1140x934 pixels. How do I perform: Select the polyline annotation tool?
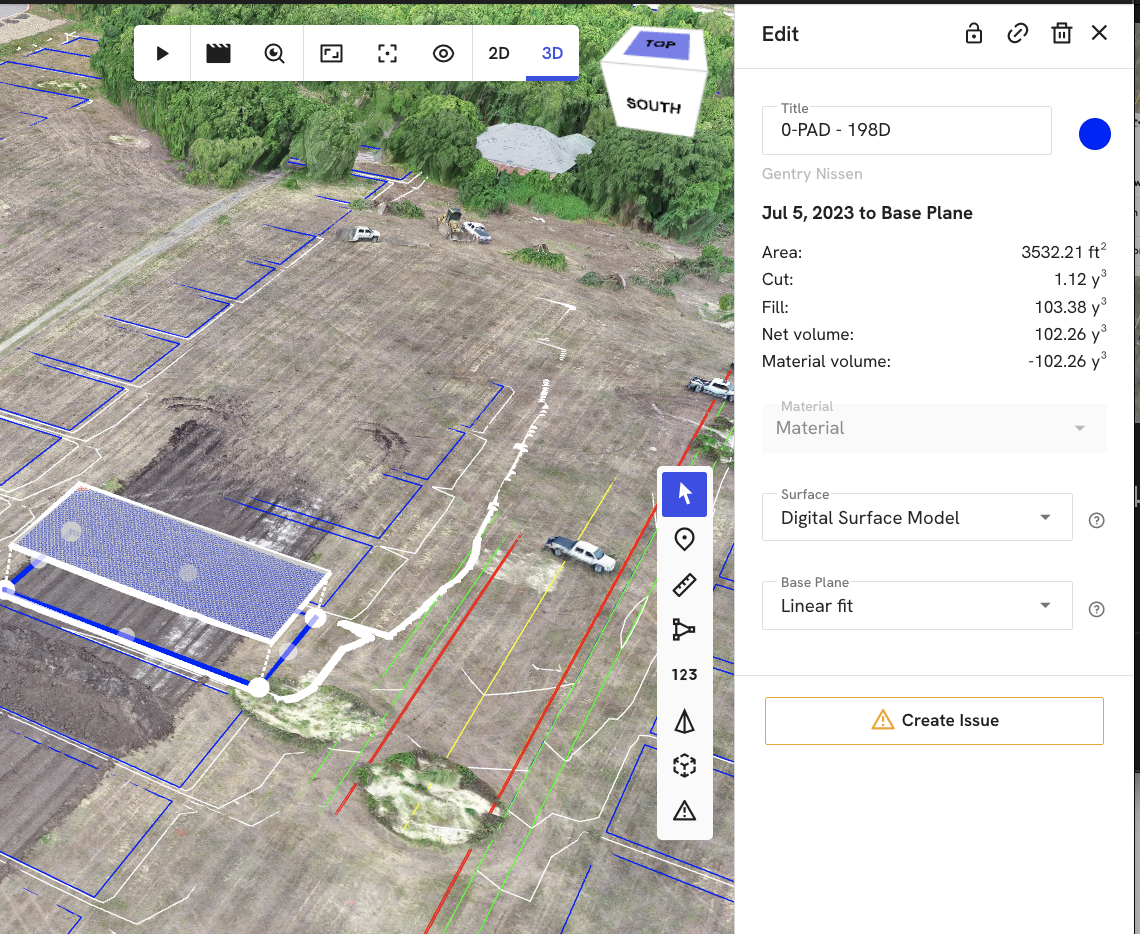point(684,629)
